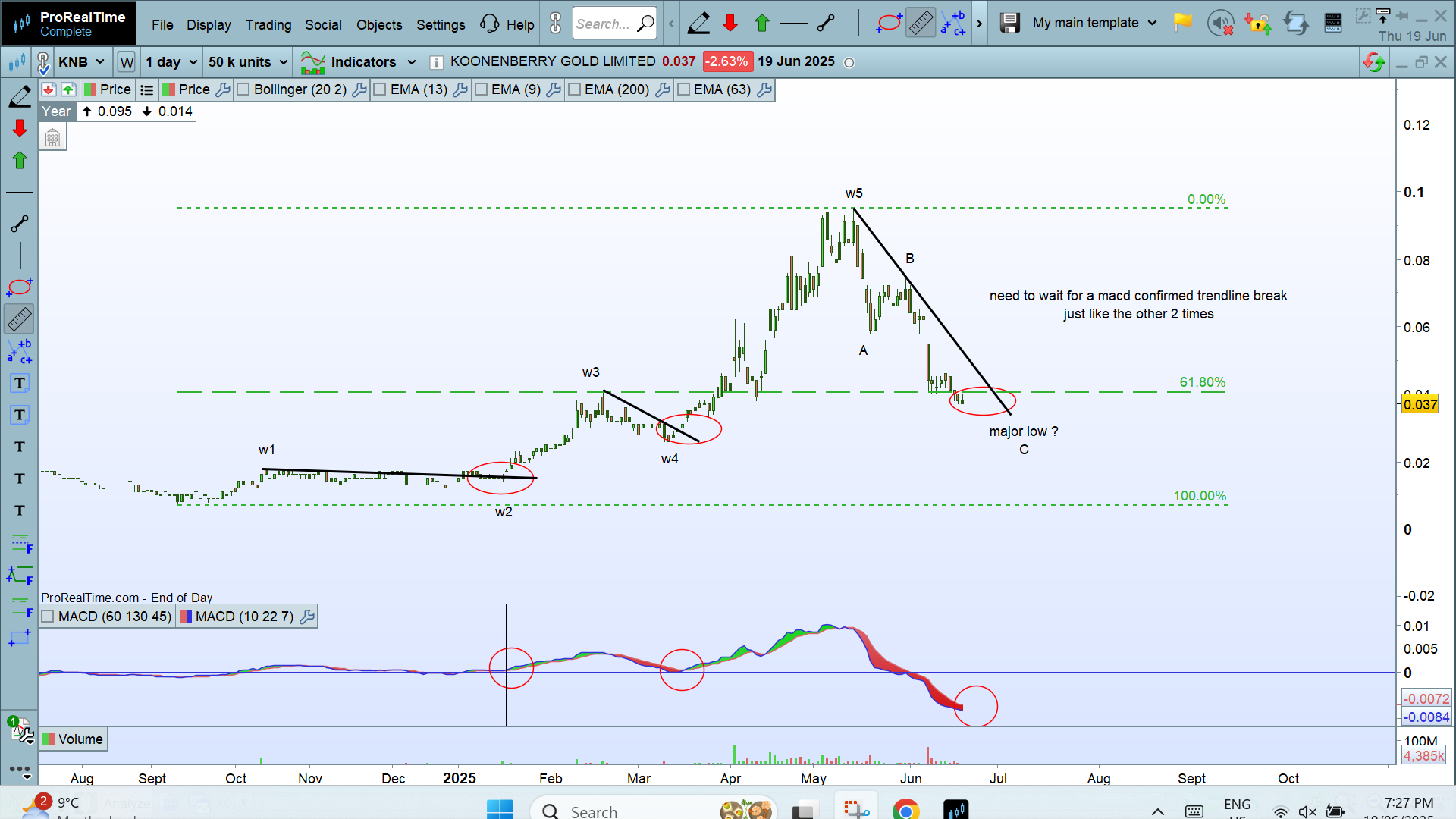Collapse toolbar with the left chevron after Search

click(x=671, y=24)
